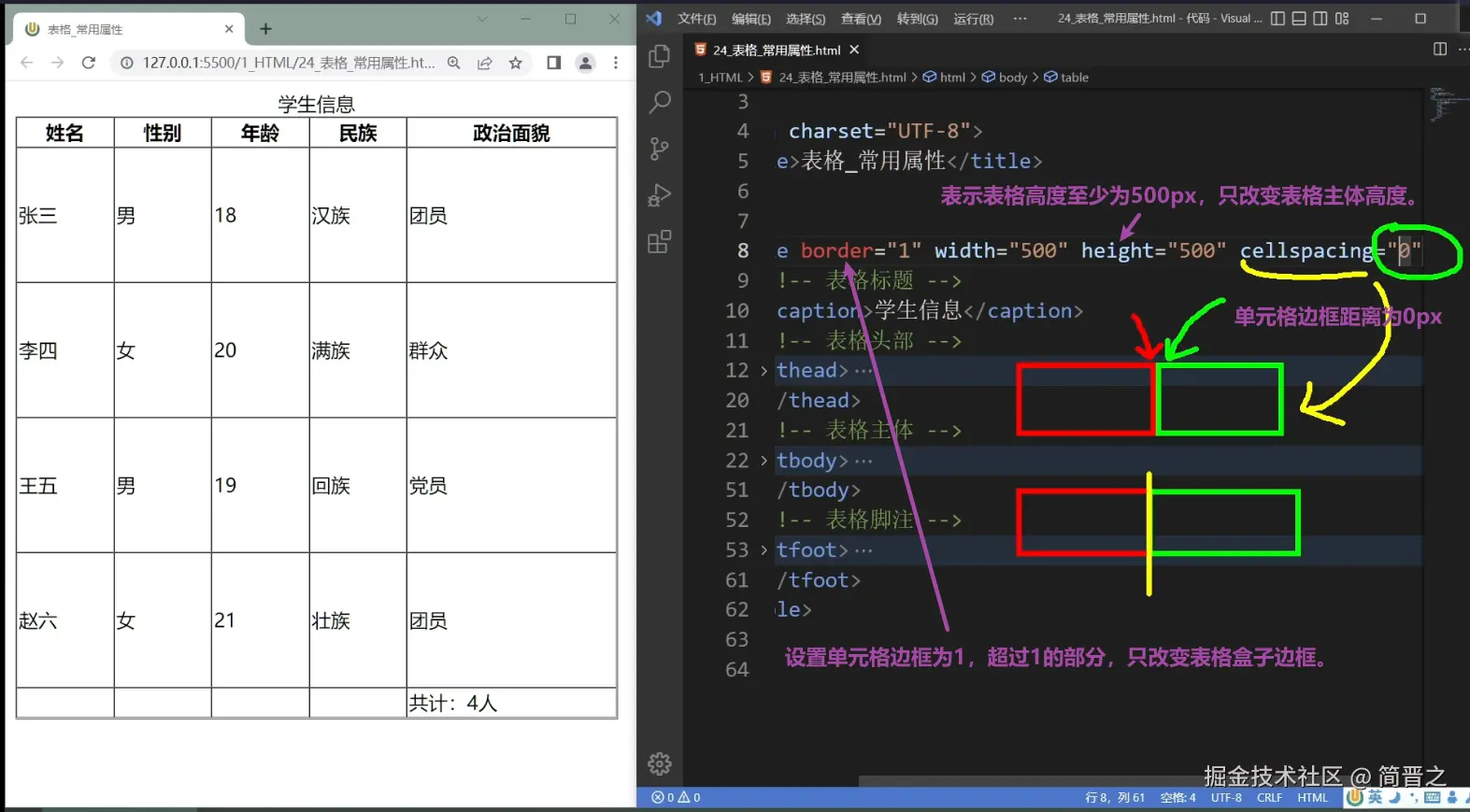Open the Run and Debug view
Viewport: 1470px width, 812px height.
(x=660, y=195)
